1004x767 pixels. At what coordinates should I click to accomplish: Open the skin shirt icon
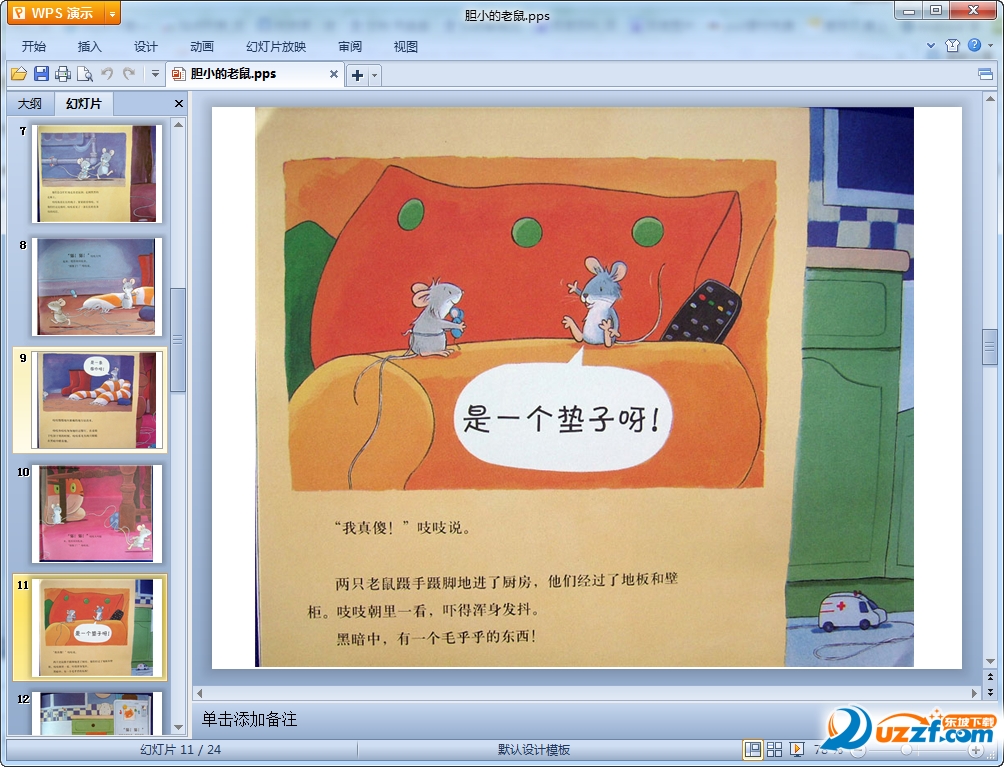tap(952, 45)
